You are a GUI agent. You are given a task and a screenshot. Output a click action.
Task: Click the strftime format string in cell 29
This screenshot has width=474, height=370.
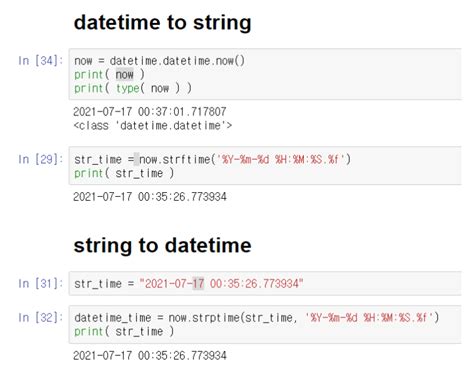[x=280, y=160]
